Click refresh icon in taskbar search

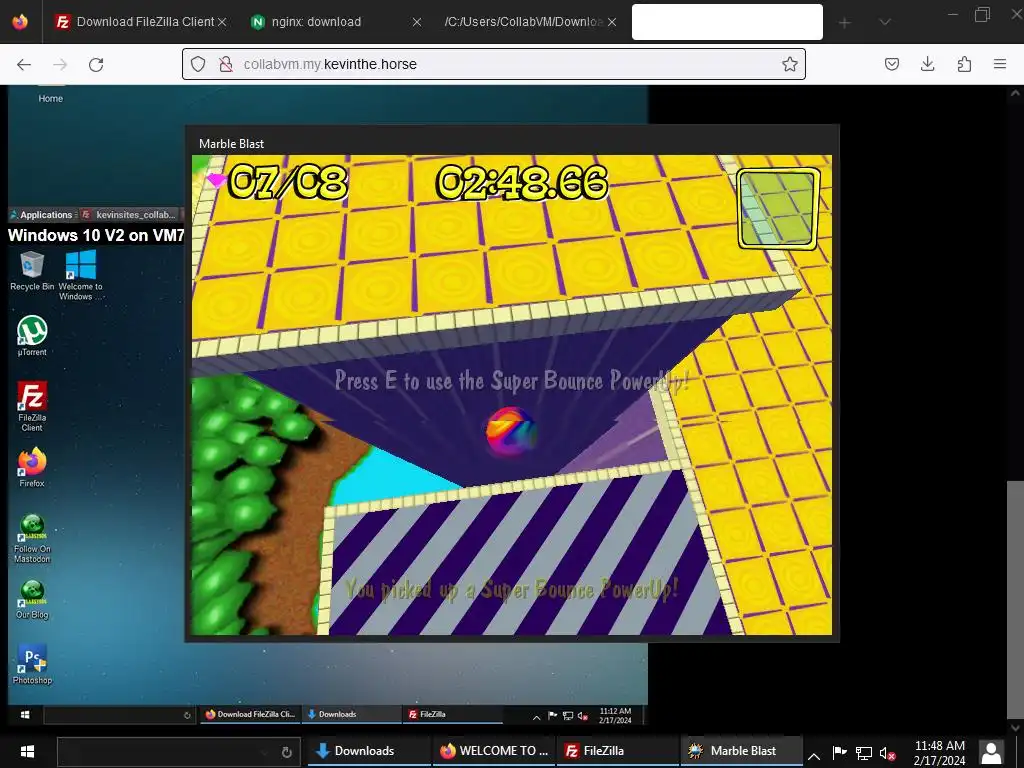point(286,752)
